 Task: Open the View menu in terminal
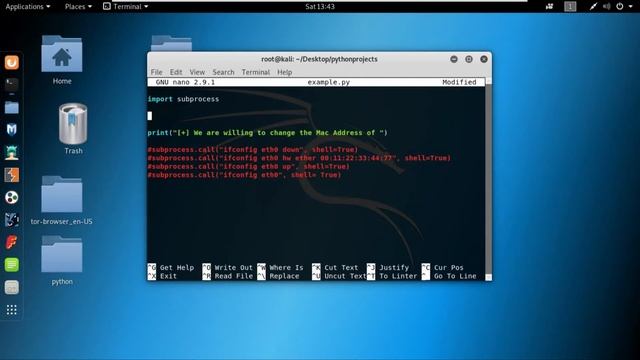click(x=197, y=72)
